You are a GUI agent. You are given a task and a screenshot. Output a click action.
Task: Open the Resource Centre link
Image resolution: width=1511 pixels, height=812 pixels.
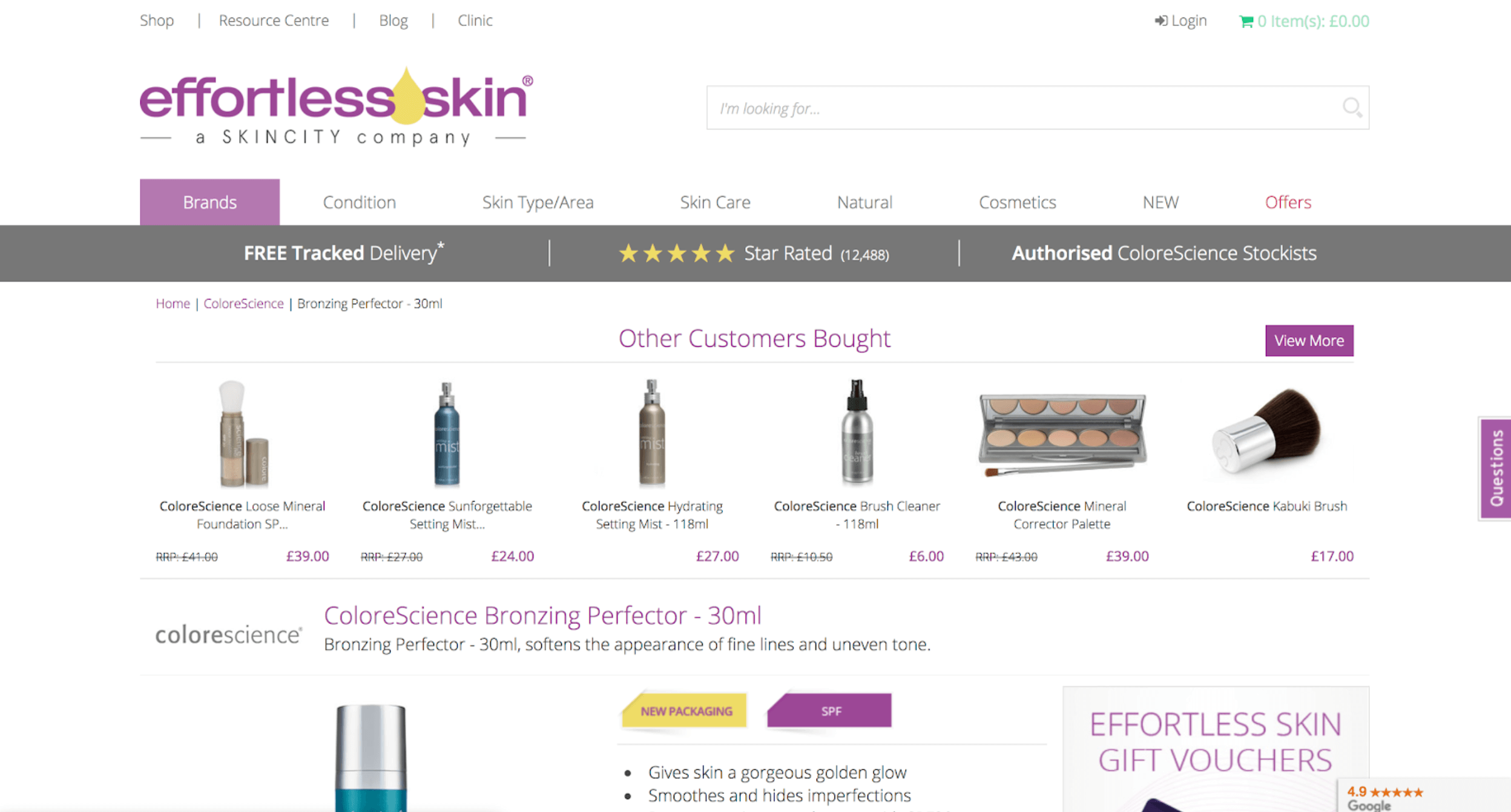click(x=274, y=21)
